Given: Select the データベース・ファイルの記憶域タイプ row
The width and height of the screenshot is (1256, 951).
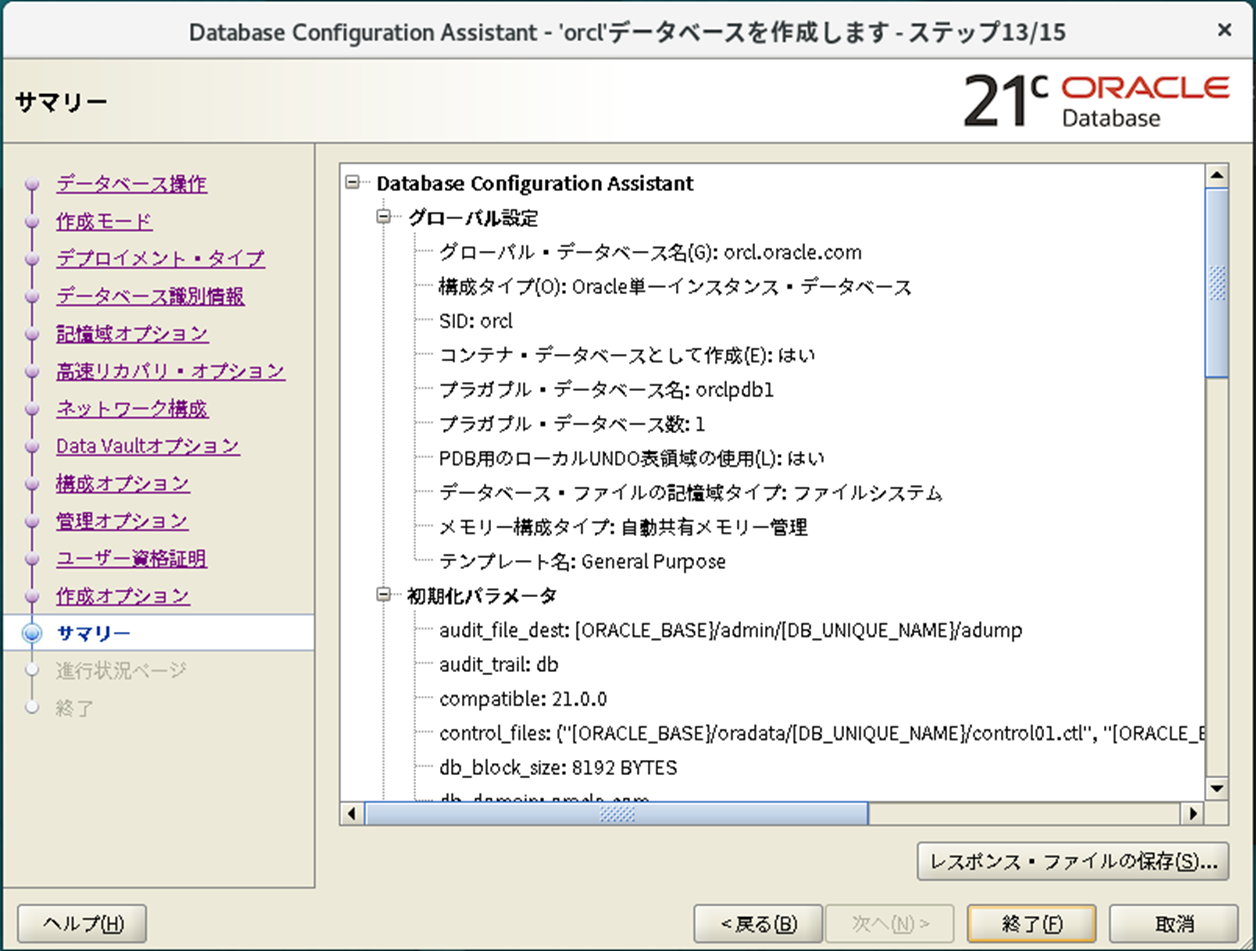Looking at the screenshot, I should pos(691,492).
